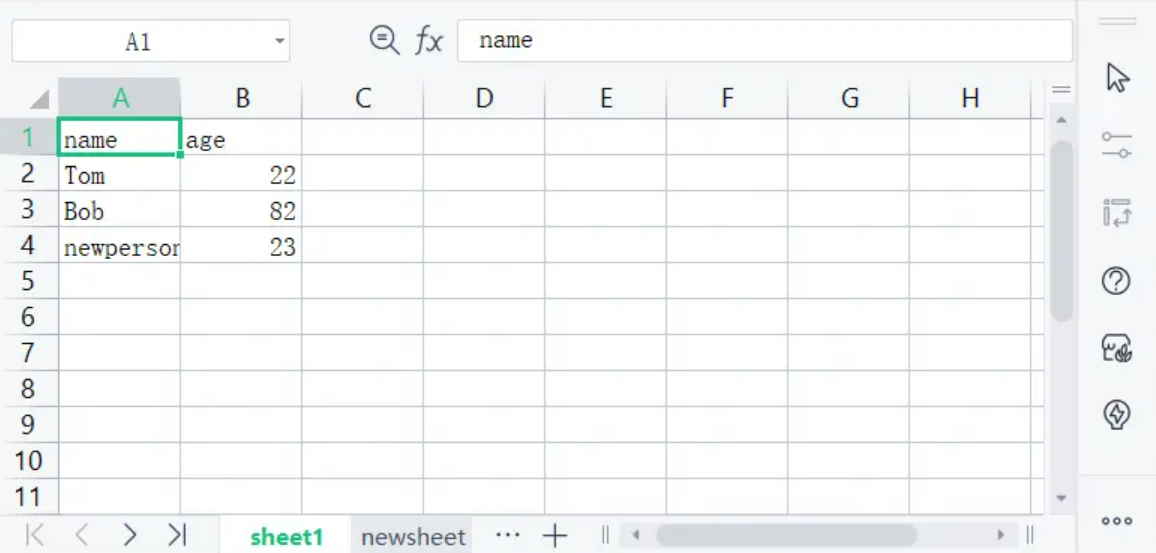Expand more sidebar options three dots
This screenshot has height=553, width=1156.
click(1116, 521)
